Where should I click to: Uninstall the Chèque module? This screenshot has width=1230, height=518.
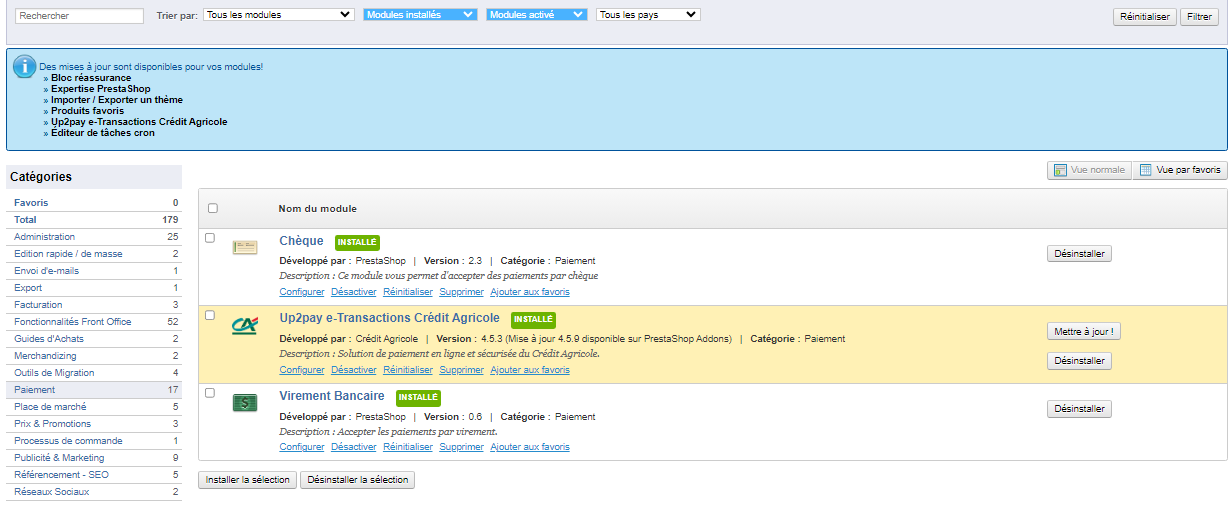tap(1079, 254)
